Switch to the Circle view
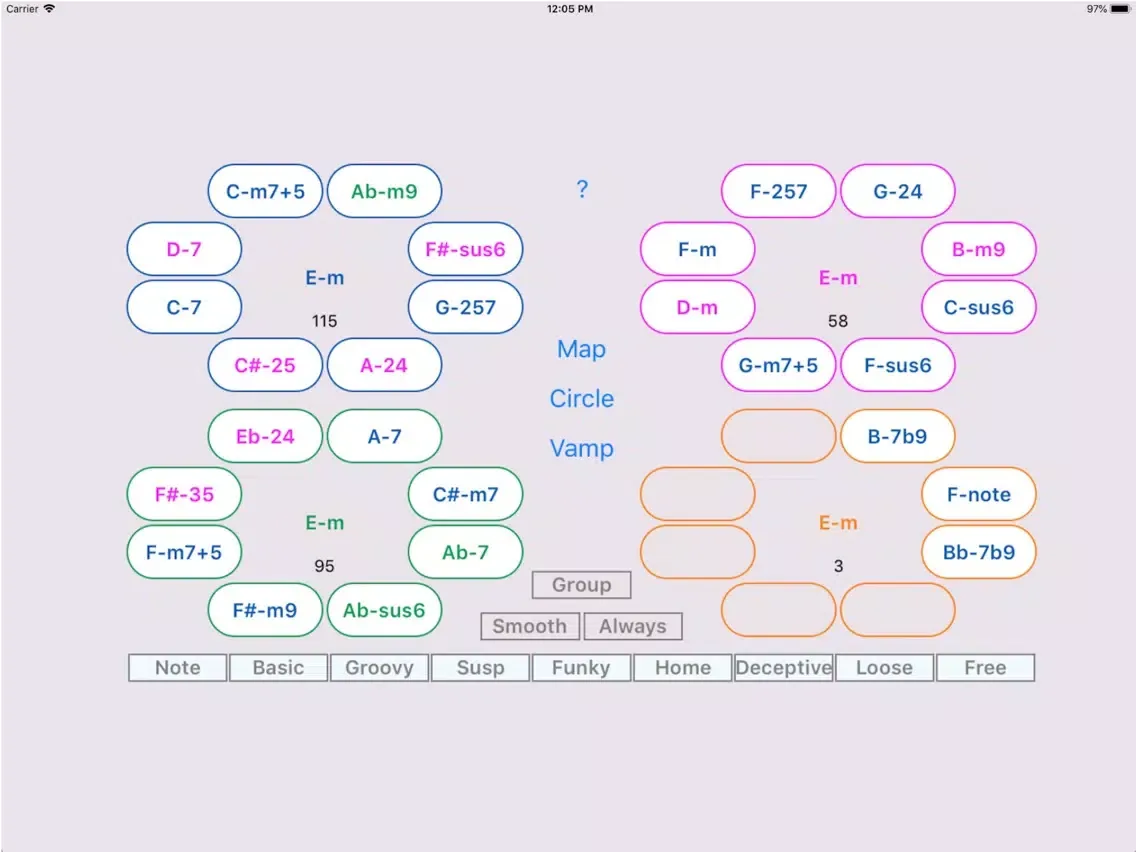1136x852 pixels. click(x=581, y=398)
